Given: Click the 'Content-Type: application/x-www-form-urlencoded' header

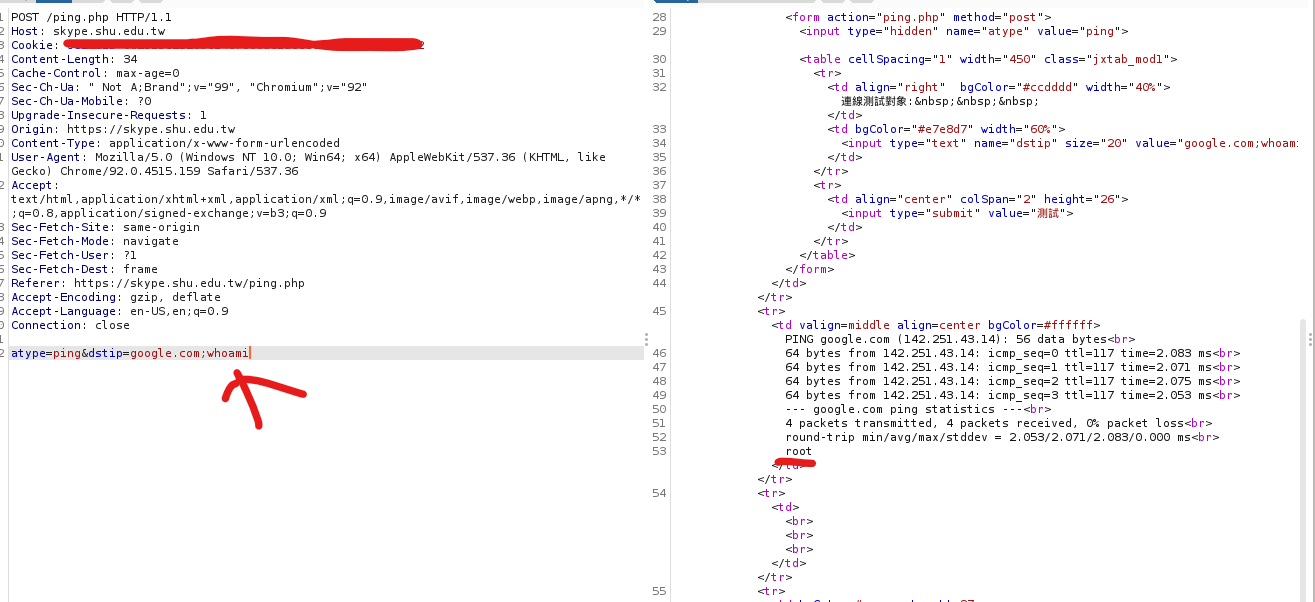Looking at the screenshot, I should [175, 143].
